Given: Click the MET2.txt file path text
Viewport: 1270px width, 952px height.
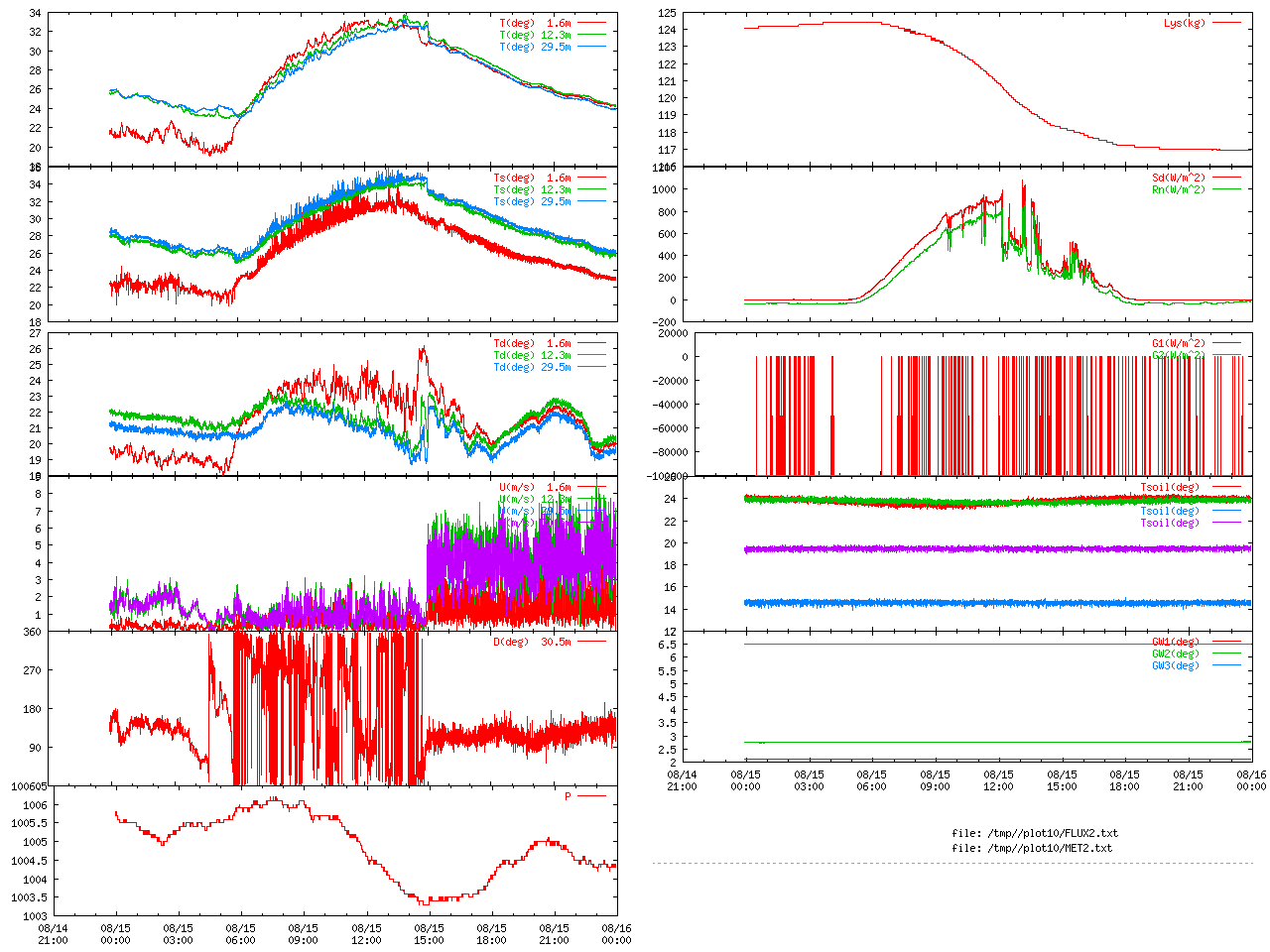Looking at the screenshot, I should [1032, 848].
